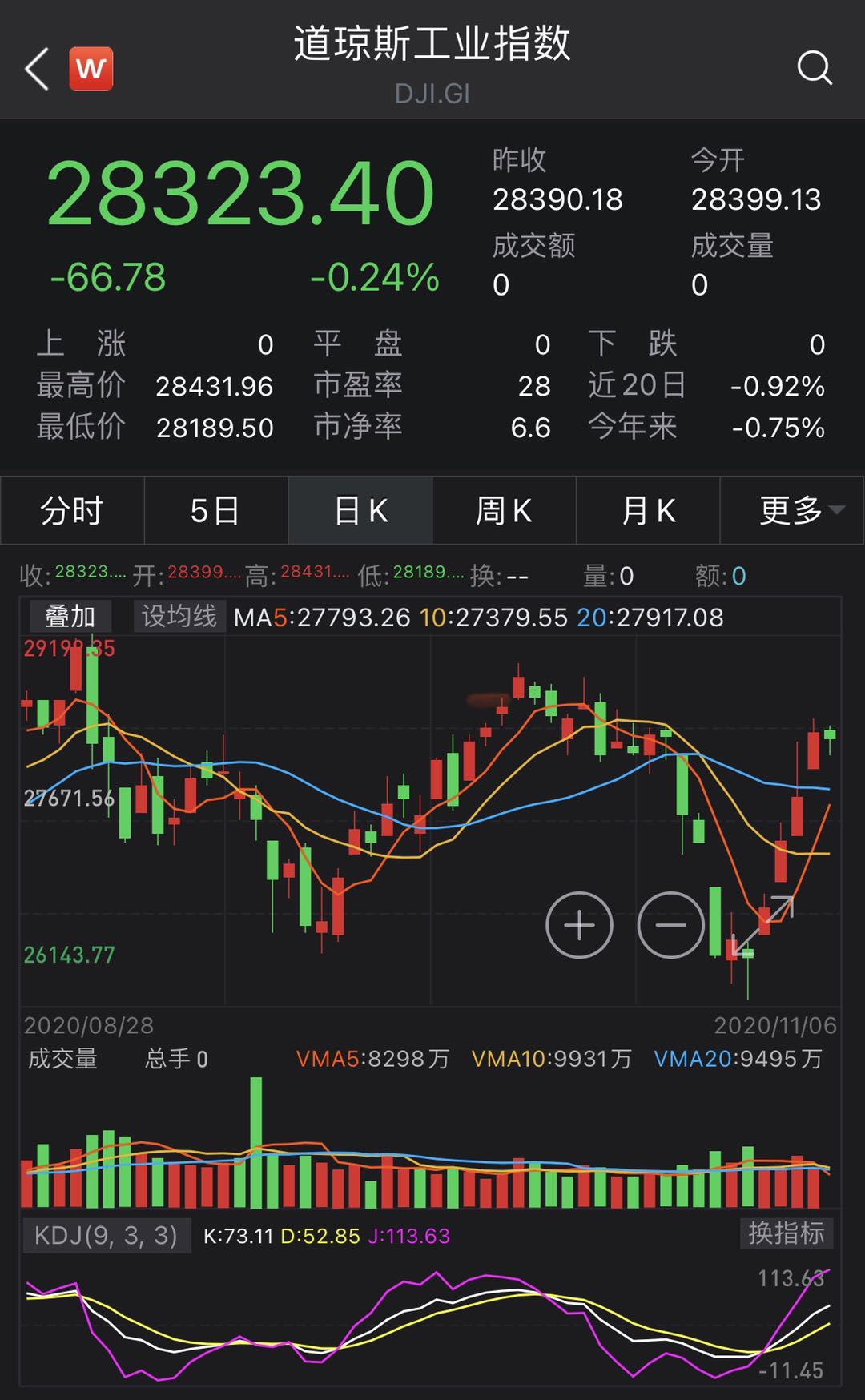Tap the KDJ(9, 3, 3) indicator label
The width and height of the screenshot is (865, 1400).
coord(105,1235)
